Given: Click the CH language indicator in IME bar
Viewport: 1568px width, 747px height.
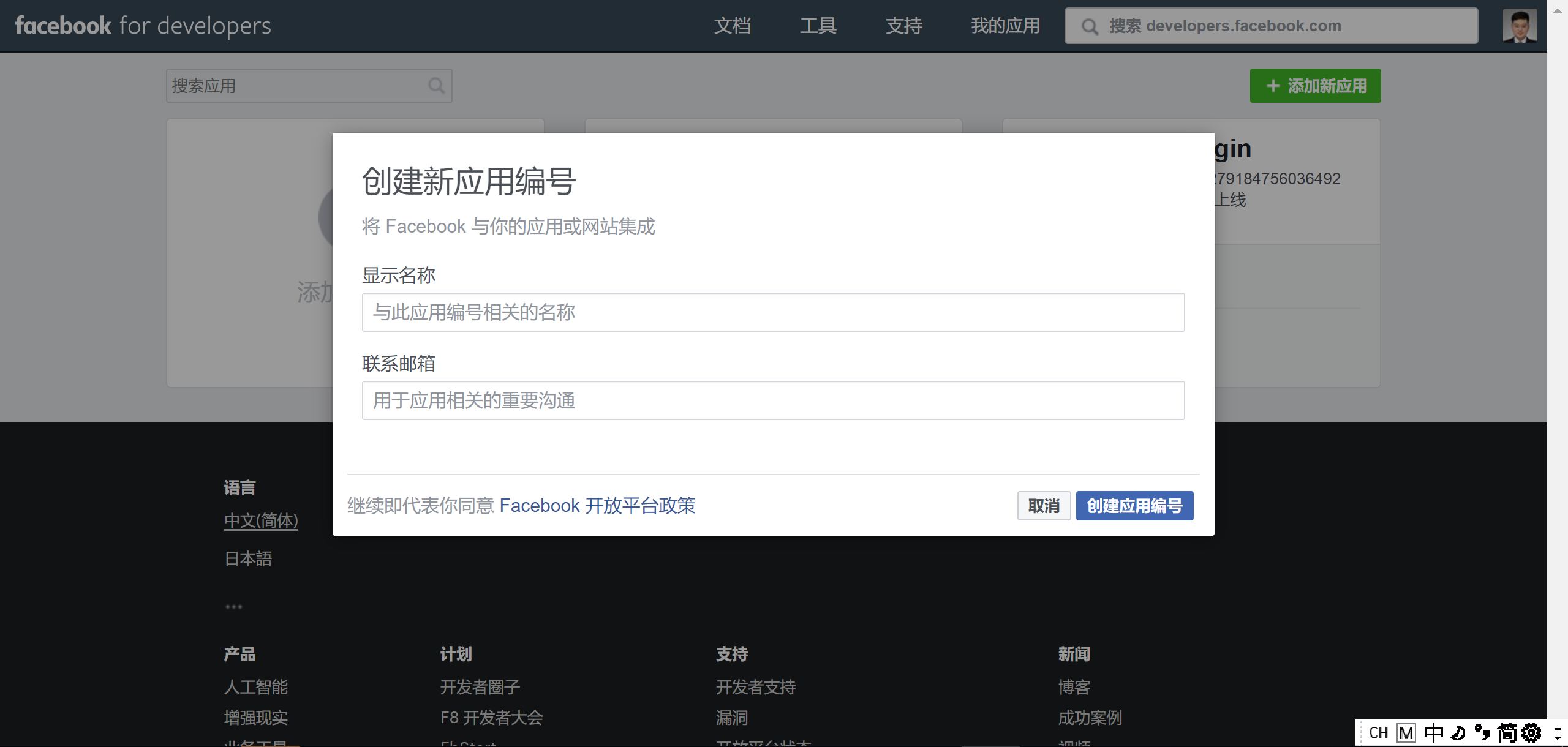Looking at the screenshot, I should click(x=1378, y=733).
